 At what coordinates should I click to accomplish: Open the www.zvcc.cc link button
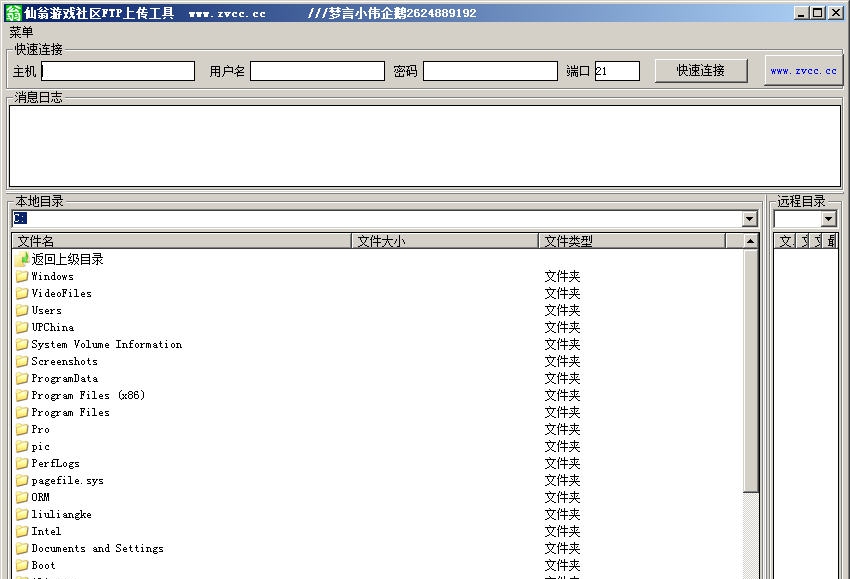pos(803,71)
